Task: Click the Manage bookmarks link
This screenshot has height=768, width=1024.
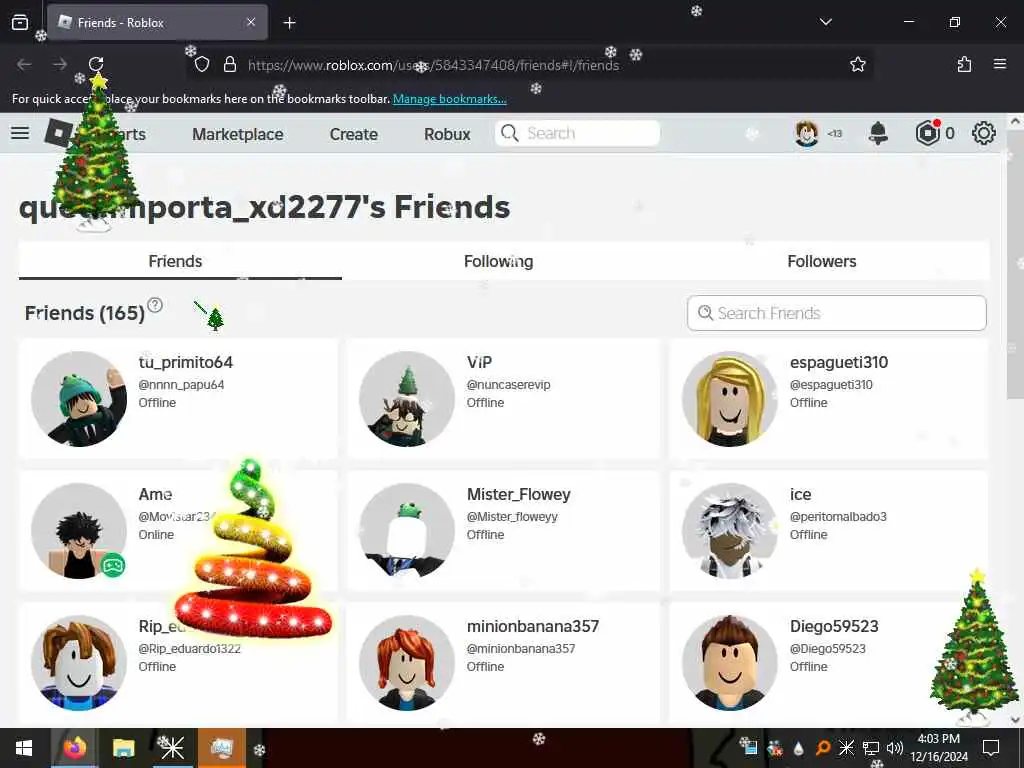Action: click(x=449, y=99)
